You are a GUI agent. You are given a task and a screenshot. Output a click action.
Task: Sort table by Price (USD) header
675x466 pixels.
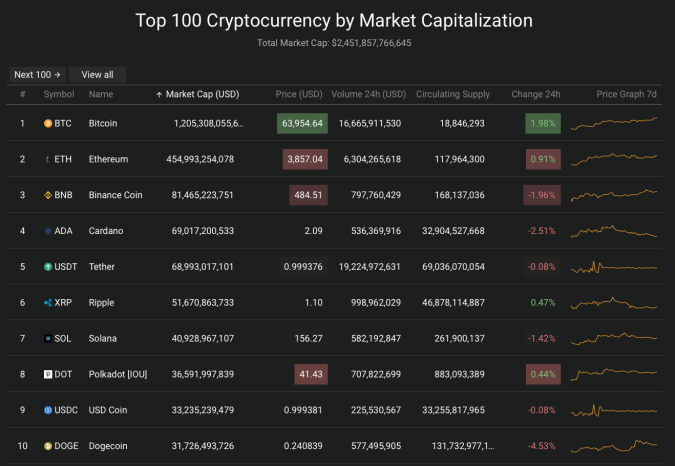pos(299,94)
